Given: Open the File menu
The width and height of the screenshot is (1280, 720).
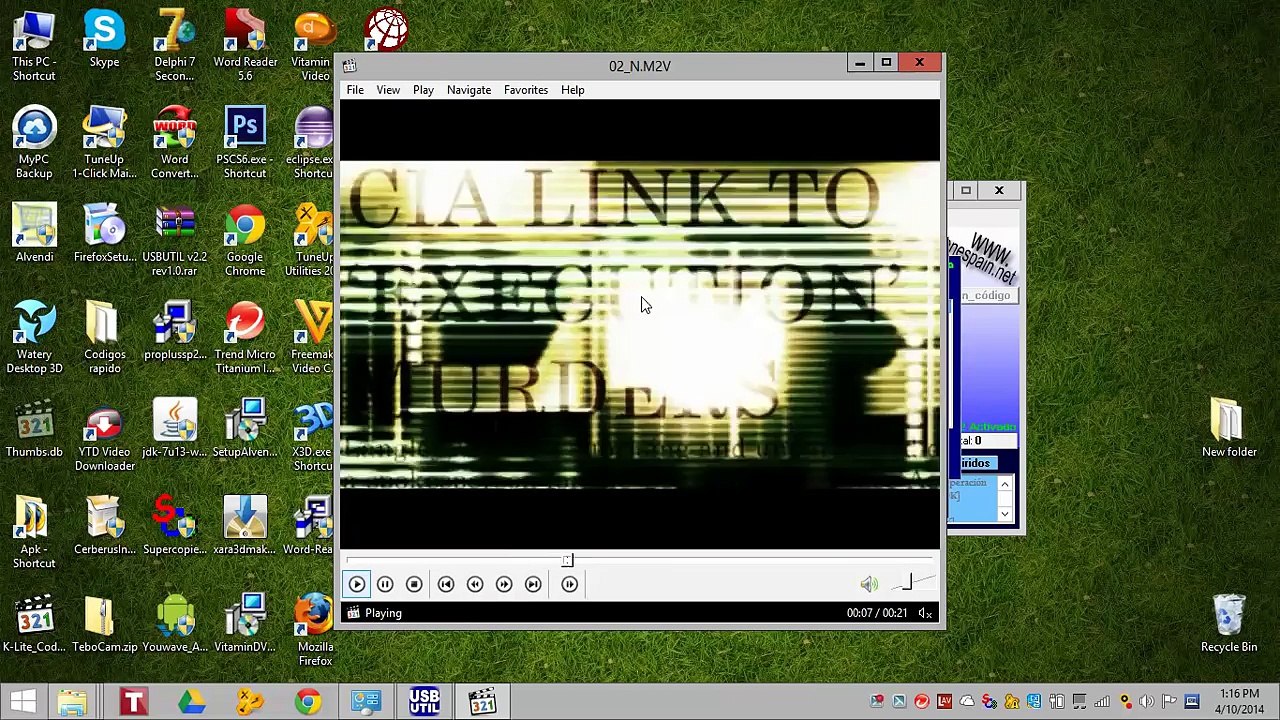Looking at the screenshot, I should click(355, 90).
